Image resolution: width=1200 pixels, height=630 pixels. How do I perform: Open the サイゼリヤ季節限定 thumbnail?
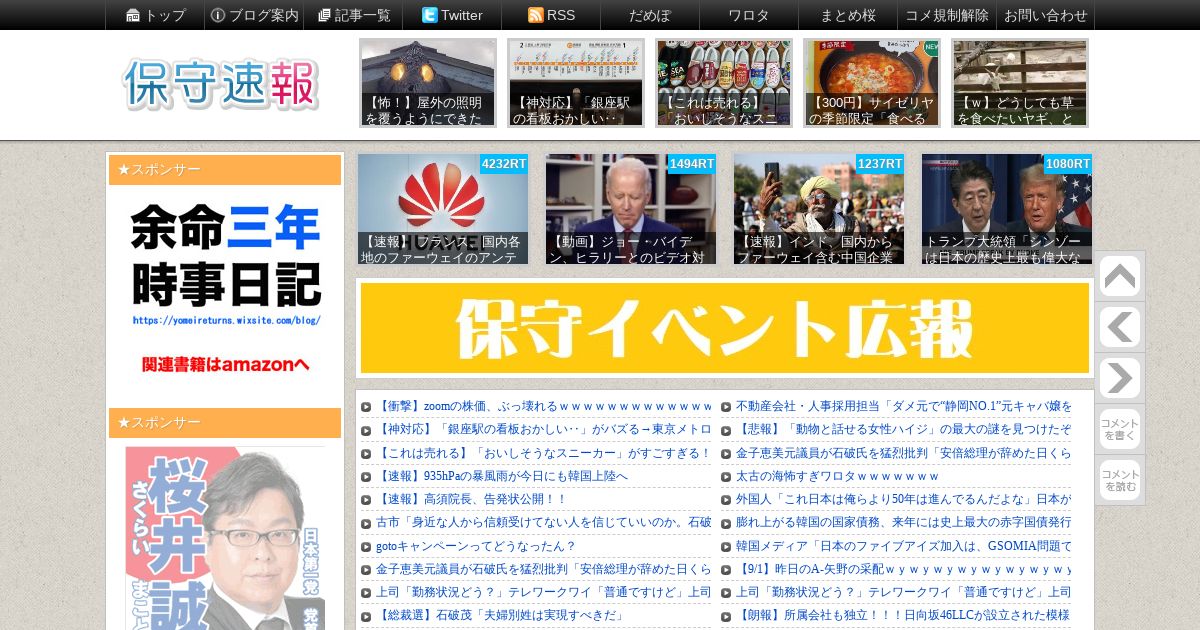(872, 83)
